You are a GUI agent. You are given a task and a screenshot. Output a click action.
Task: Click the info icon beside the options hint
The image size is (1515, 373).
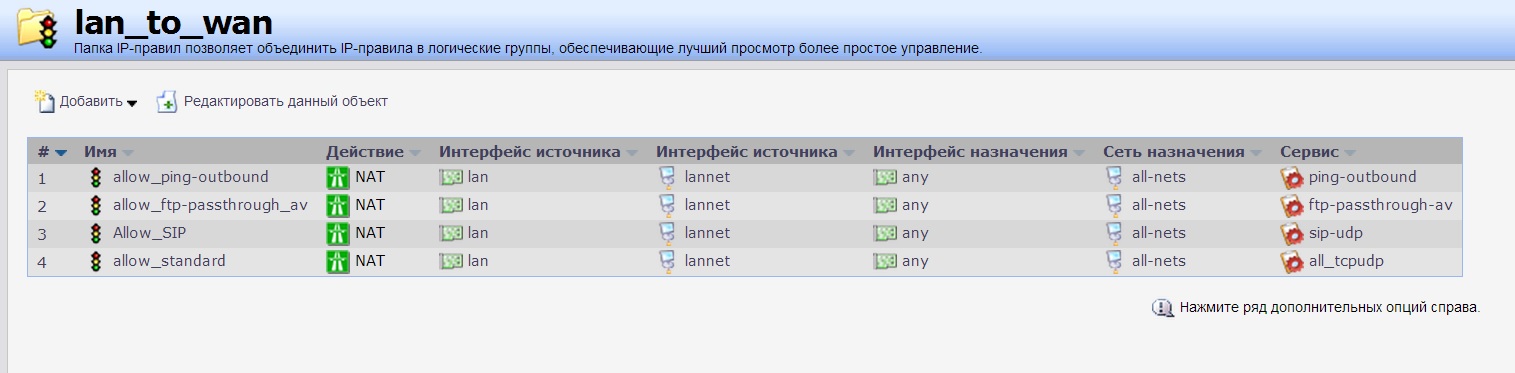coord(1162,307)
